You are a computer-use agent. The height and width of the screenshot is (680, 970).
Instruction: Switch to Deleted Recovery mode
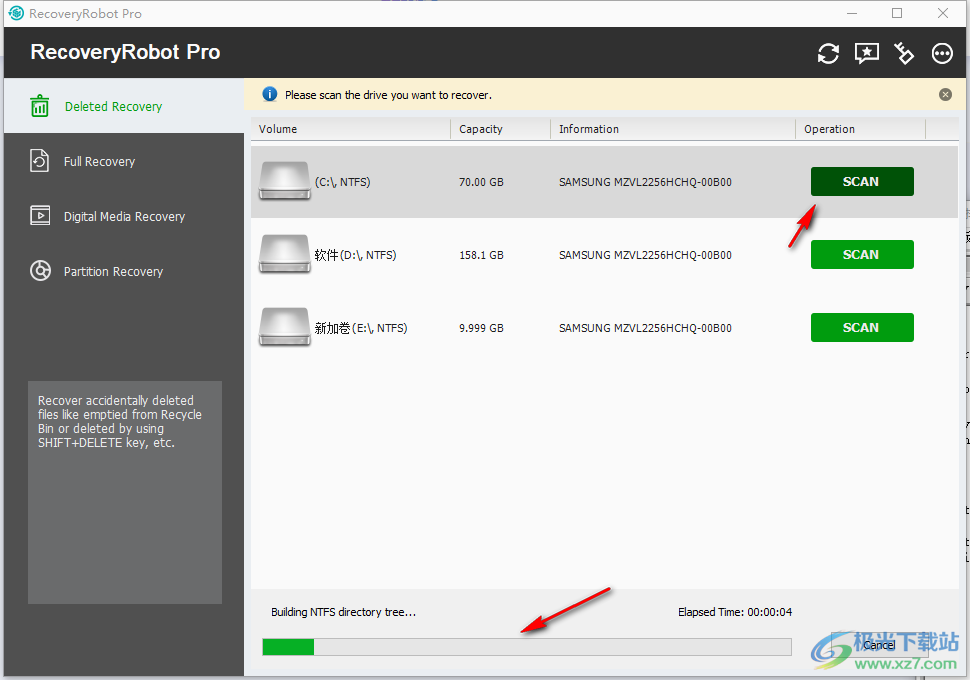(x=124, y=106)
